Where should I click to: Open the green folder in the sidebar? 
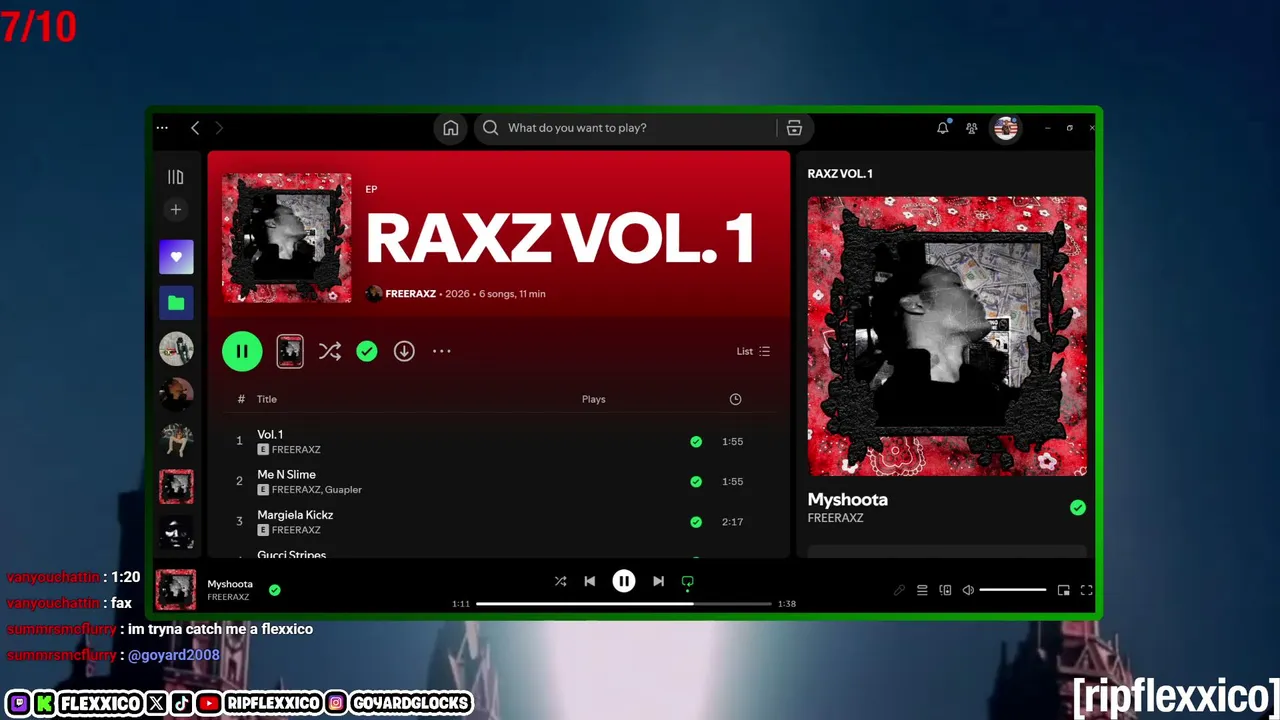176,303
